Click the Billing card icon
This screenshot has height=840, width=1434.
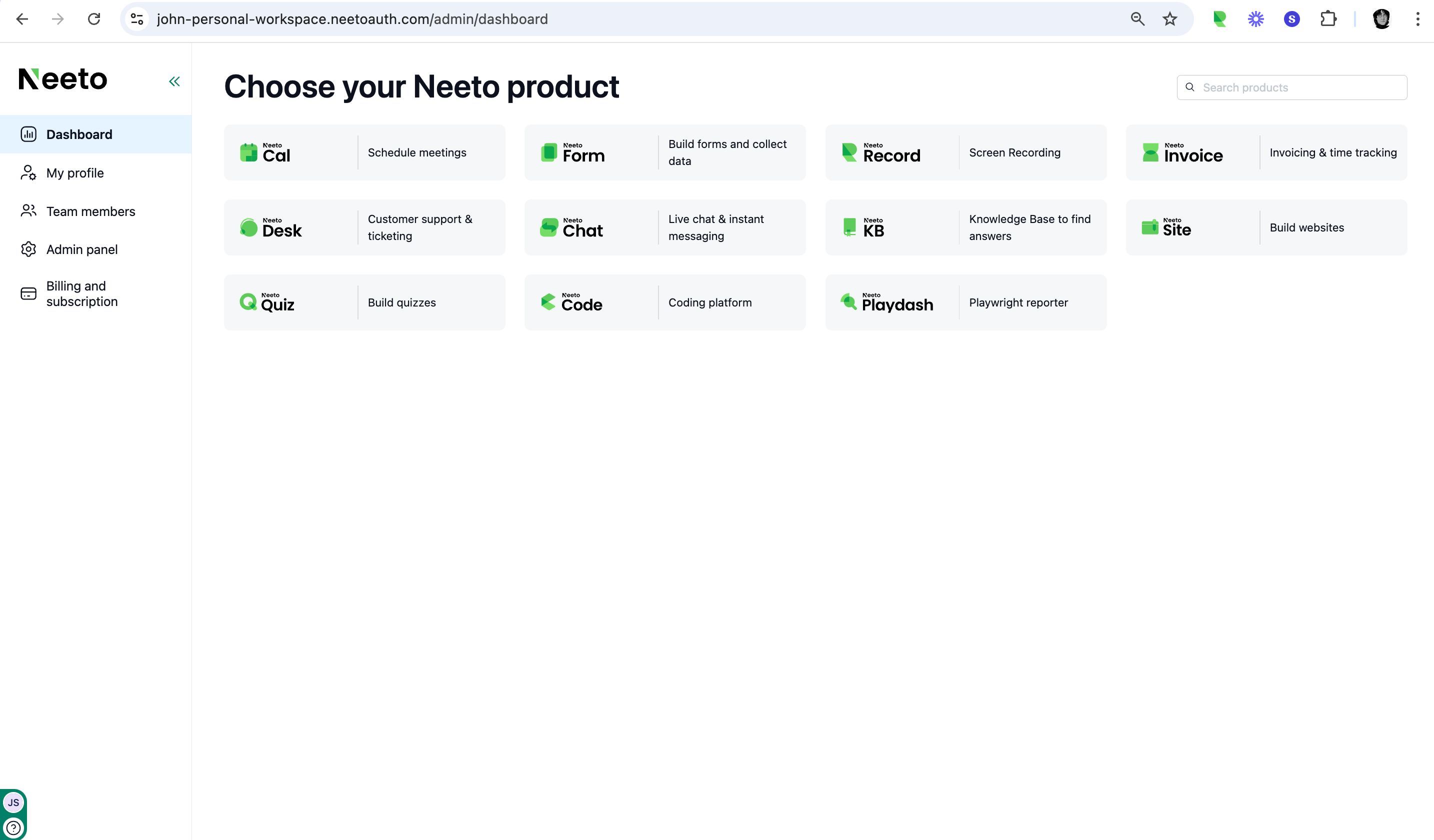point(28,293)
